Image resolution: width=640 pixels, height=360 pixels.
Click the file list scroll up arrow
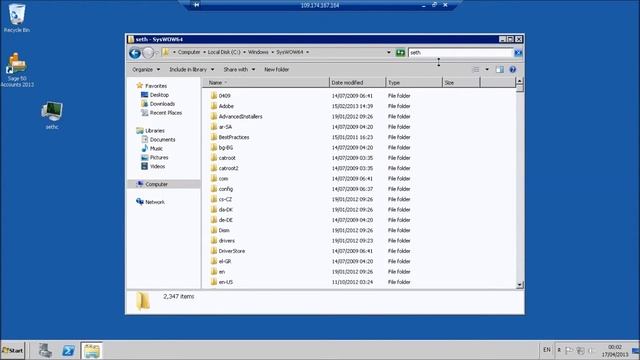520,81
